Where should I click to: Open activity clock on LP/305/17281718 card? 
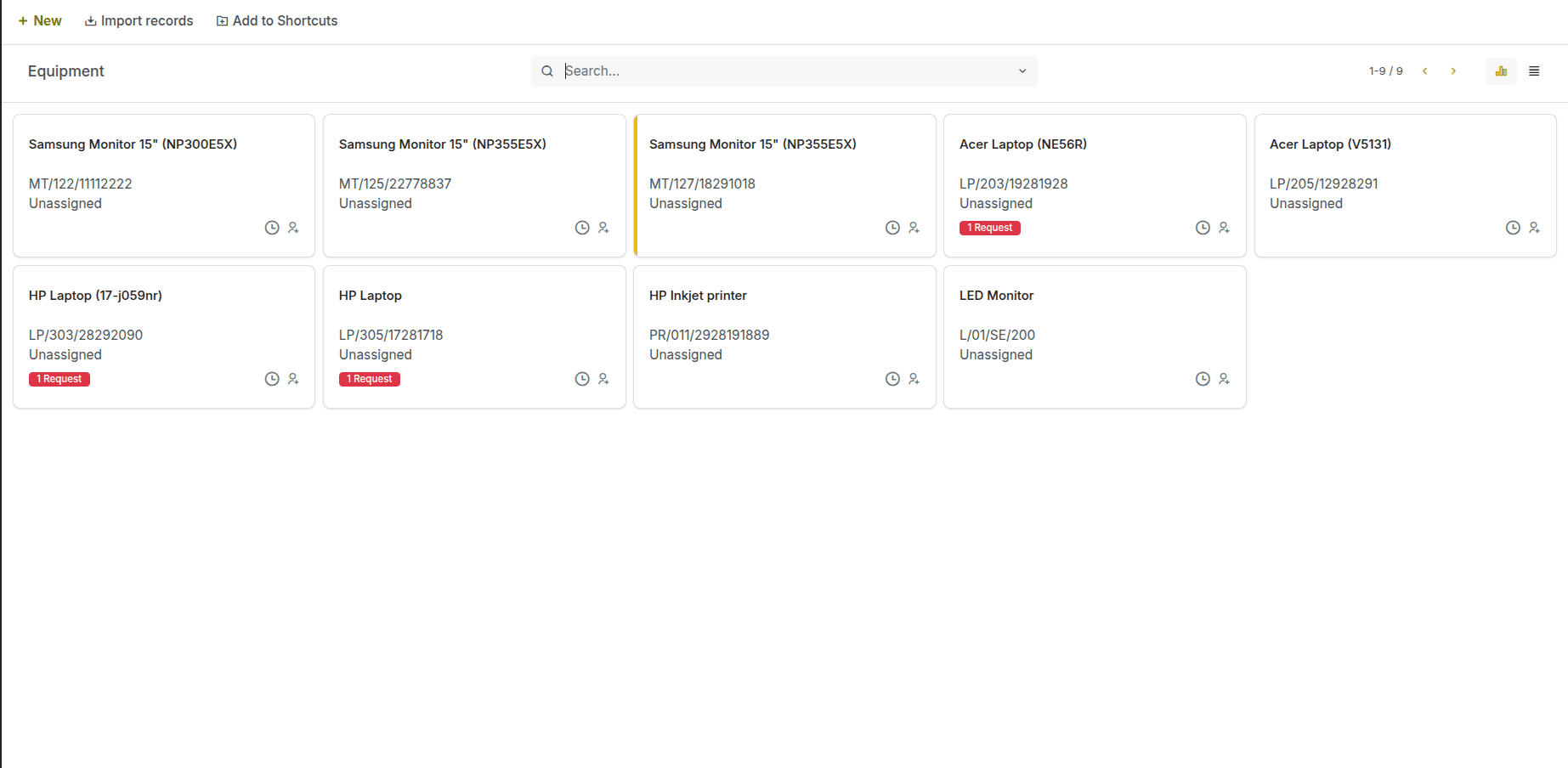point(582,379)
